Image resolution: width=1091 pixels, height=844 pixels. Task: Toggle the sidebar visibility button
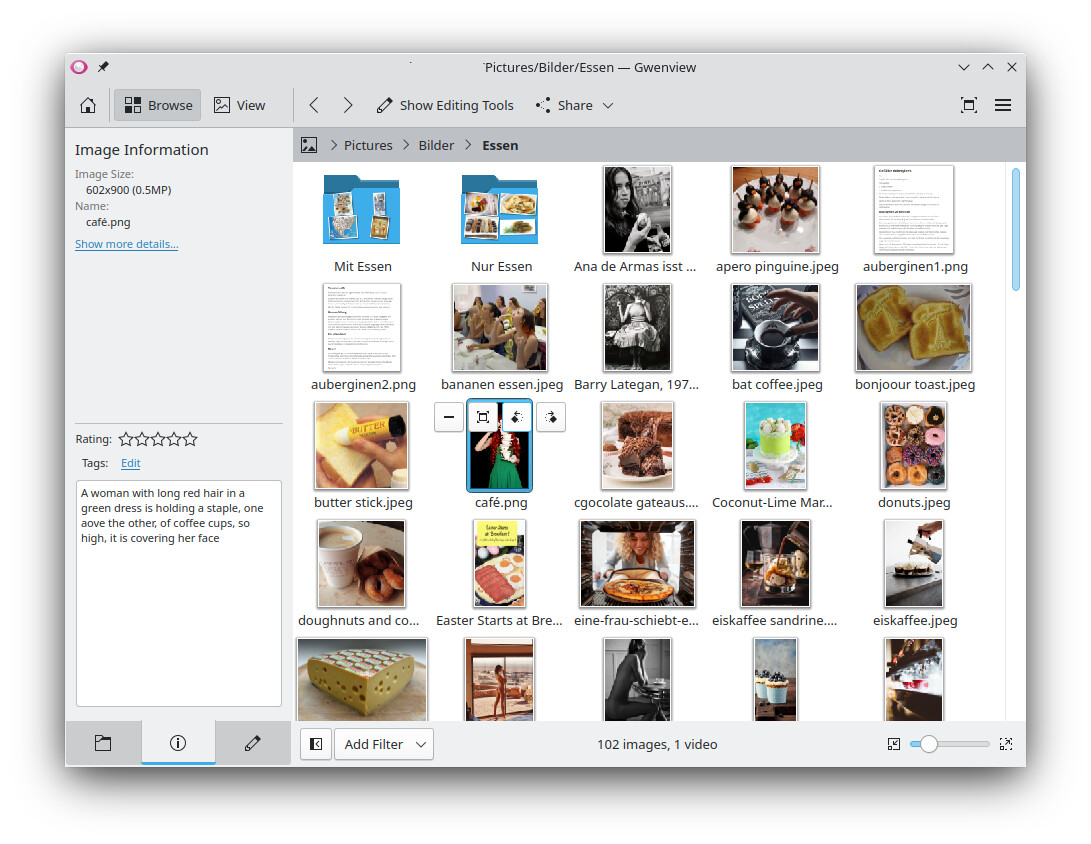[x=316, y=744]
